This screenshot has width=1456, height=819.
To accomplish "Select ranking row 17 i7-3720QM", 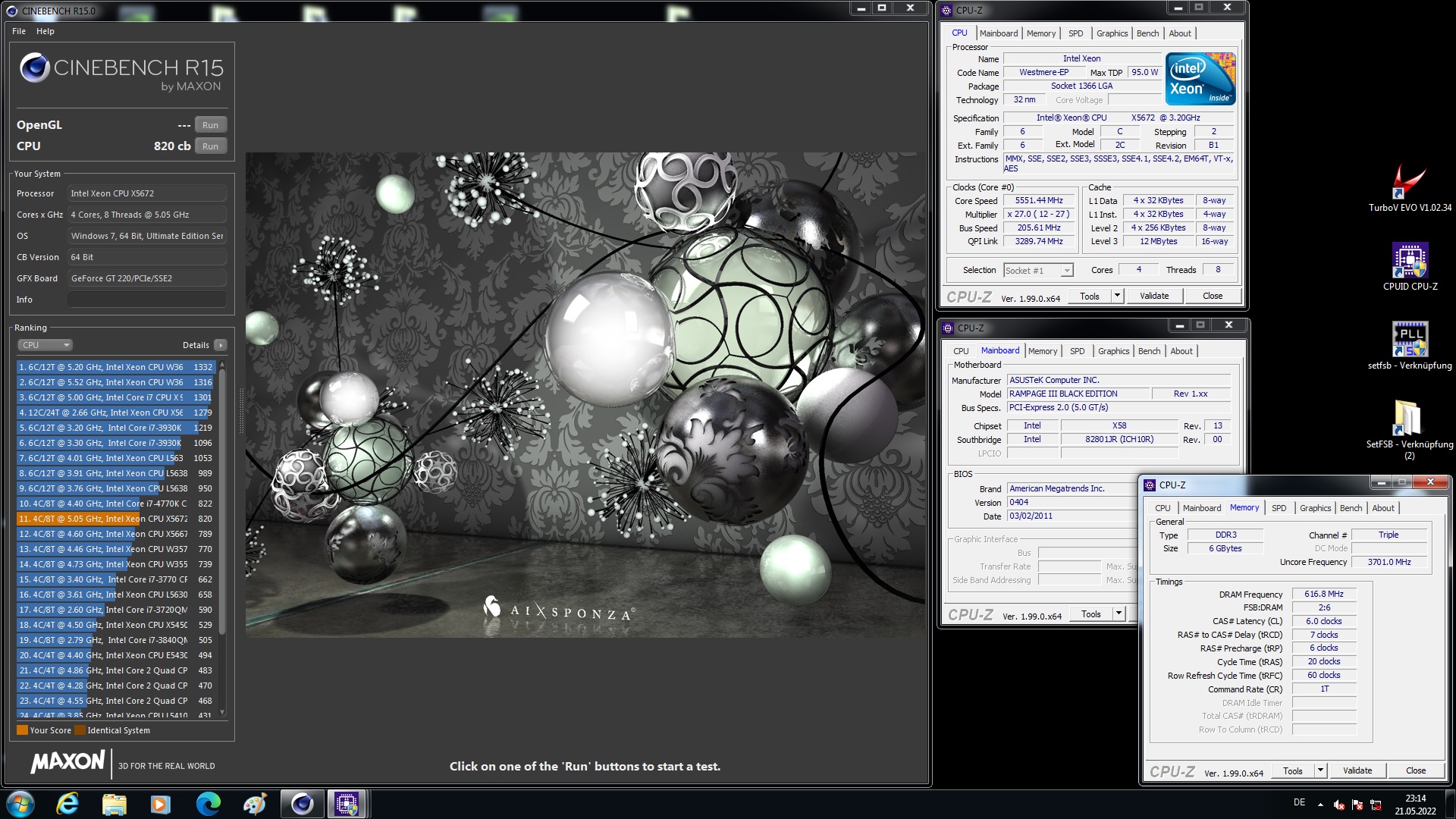I will point(116,610).
